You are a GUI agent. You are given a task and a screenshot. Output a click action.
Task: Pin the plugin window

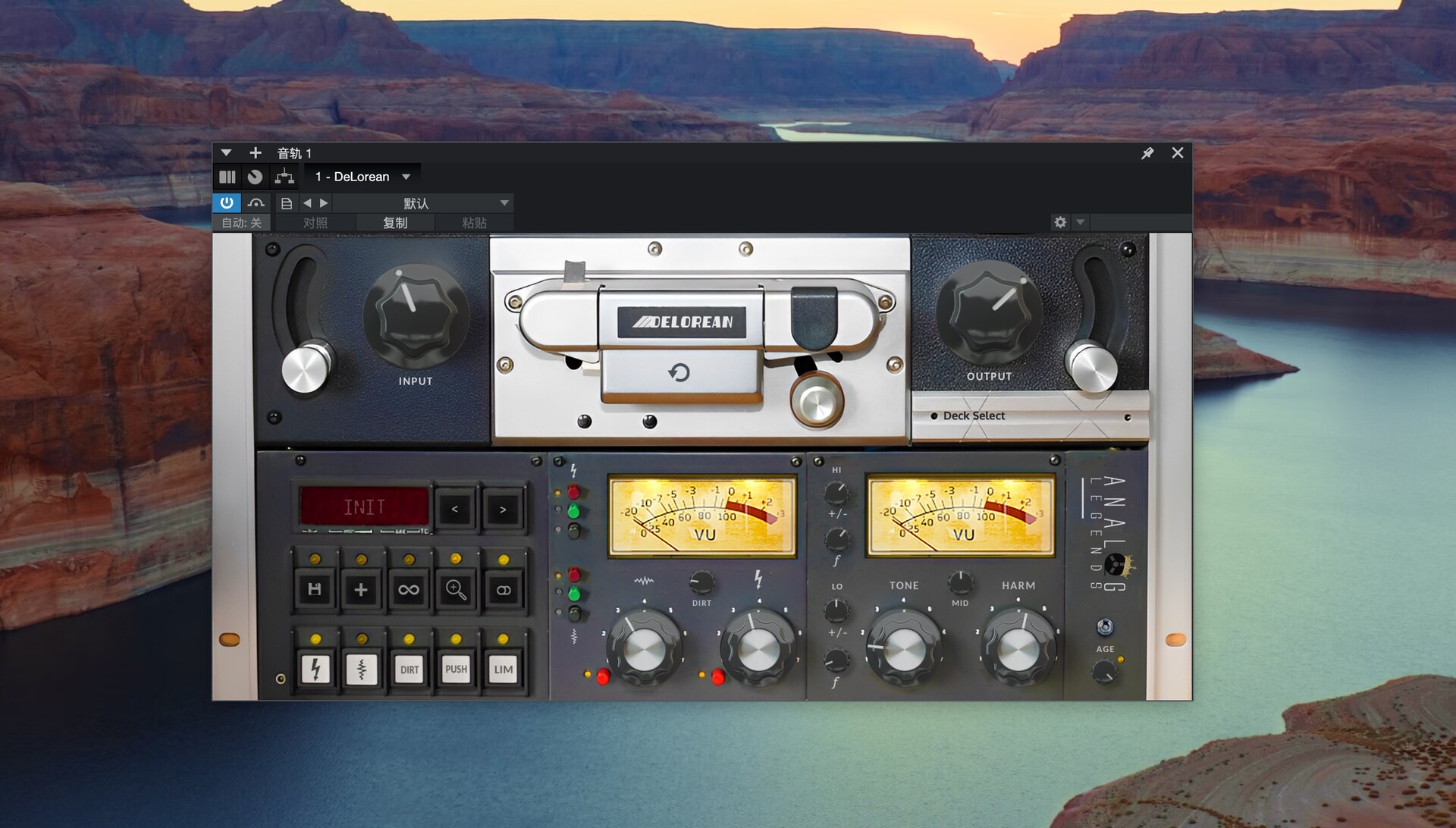[x=1147, y=153]
